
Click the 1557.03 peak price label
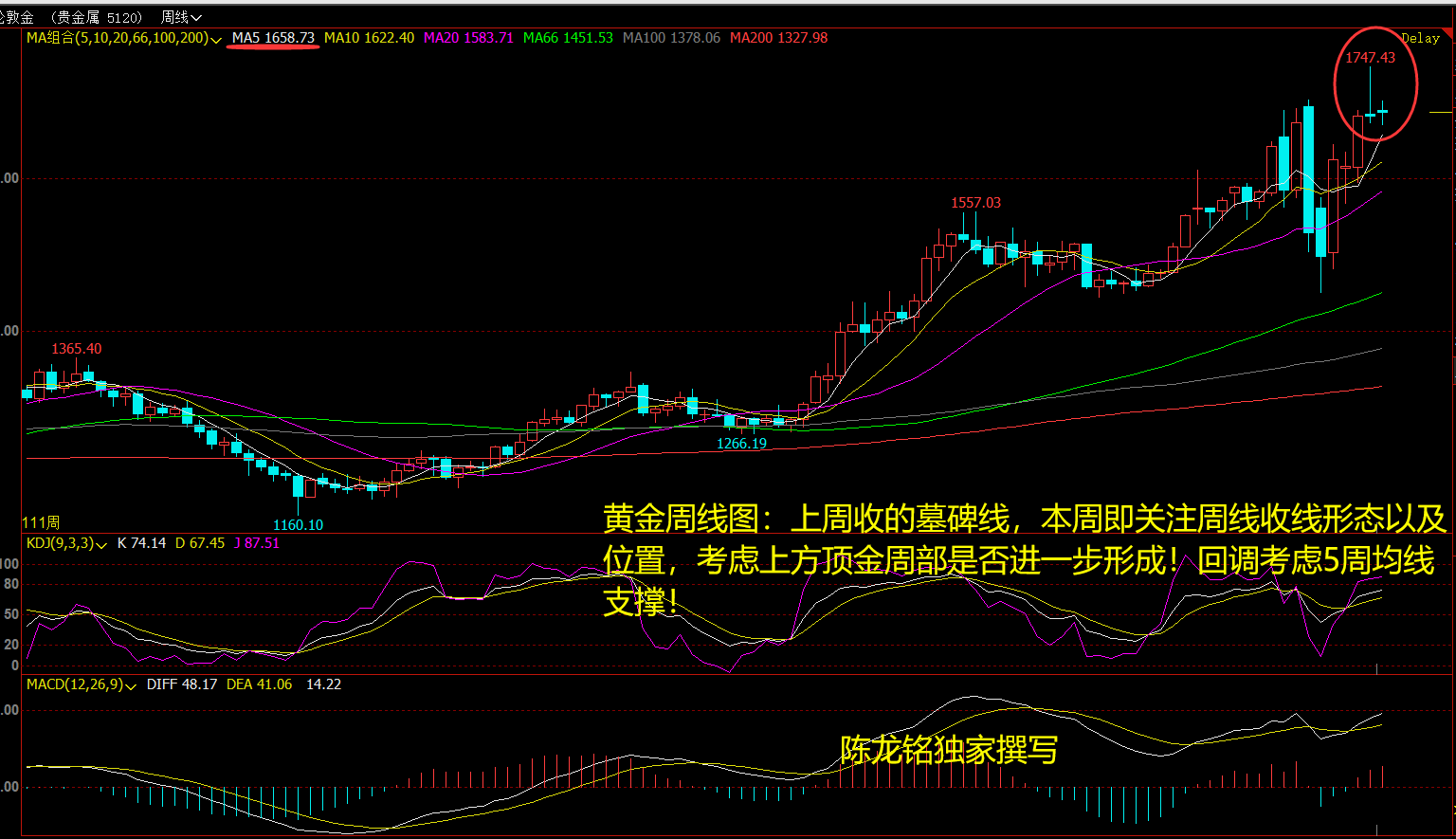976,203
